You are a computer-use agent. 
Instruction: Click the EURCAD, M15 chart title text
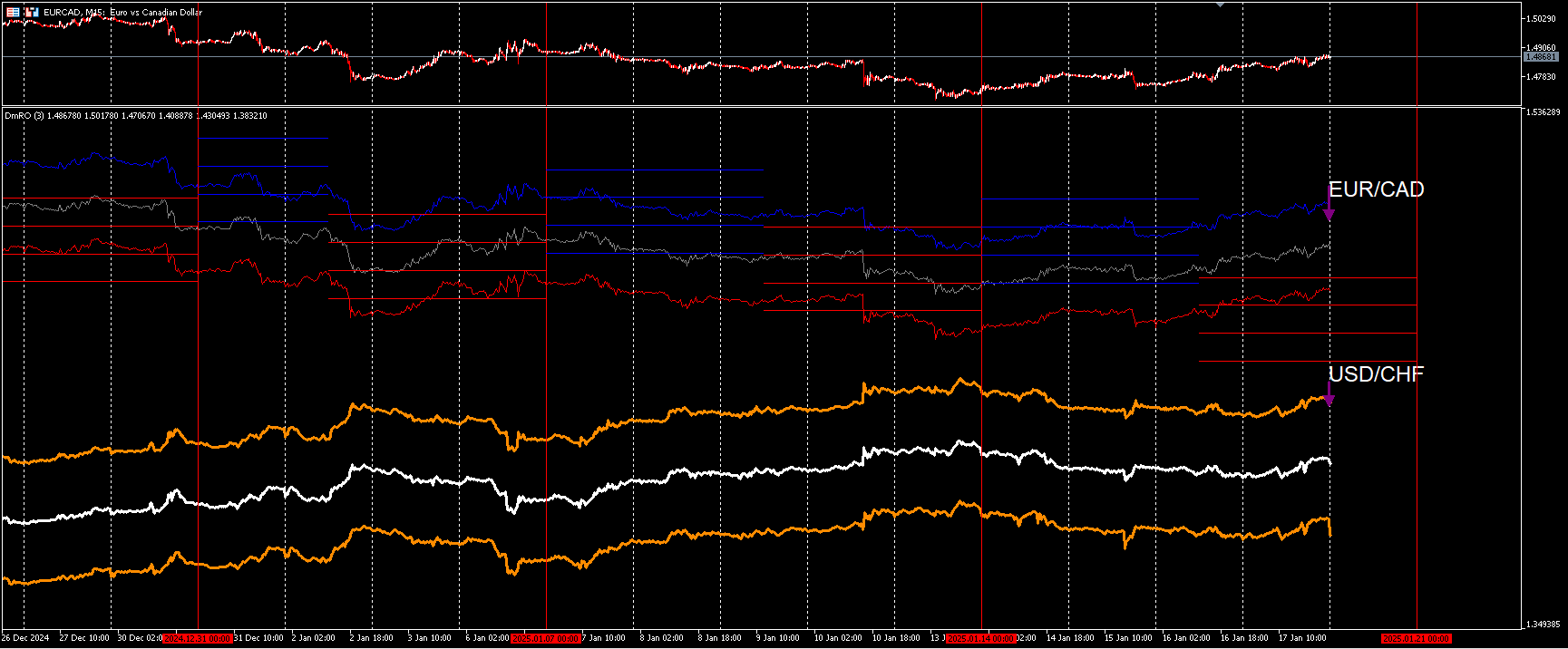[123, 12]
